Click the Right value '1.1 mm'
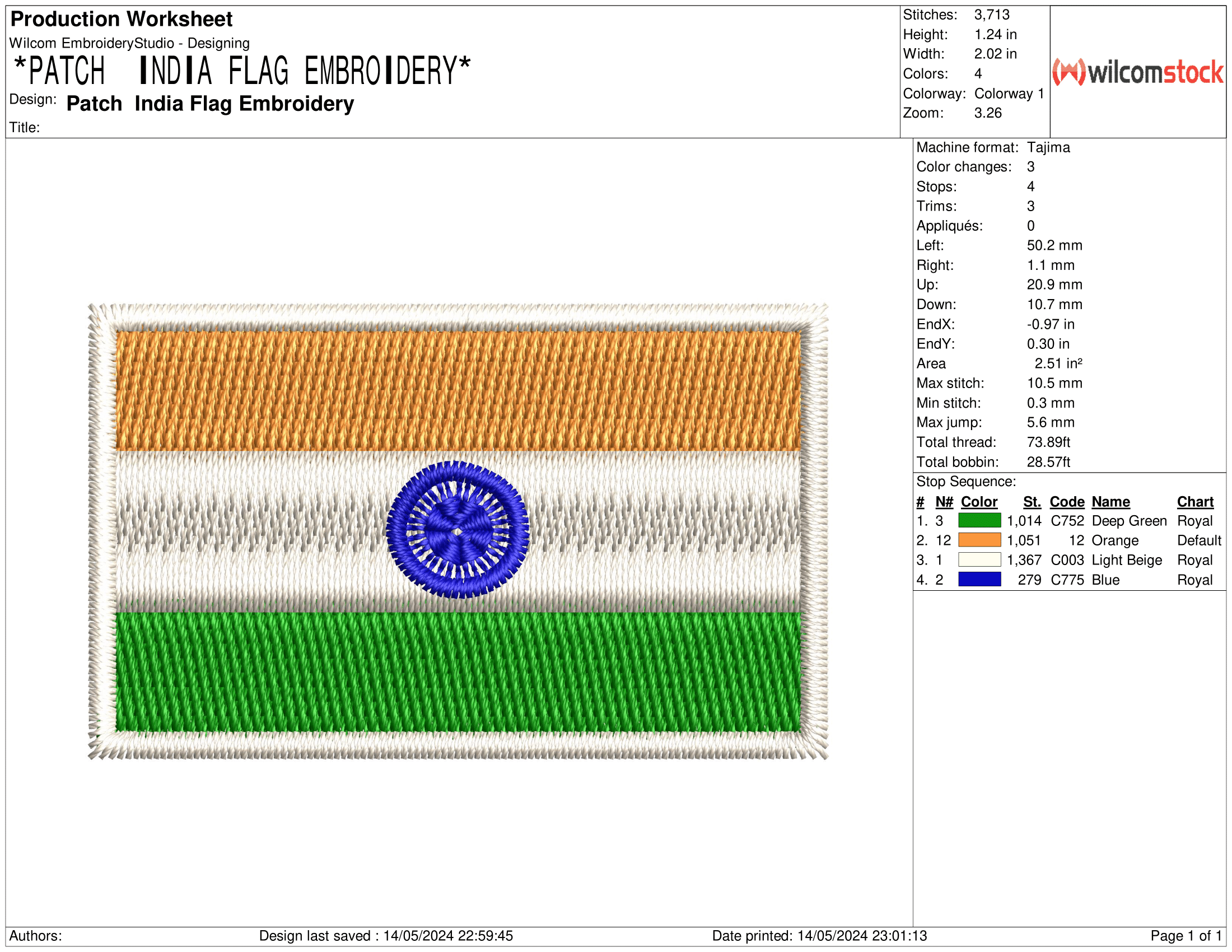 click(1051, 265)
